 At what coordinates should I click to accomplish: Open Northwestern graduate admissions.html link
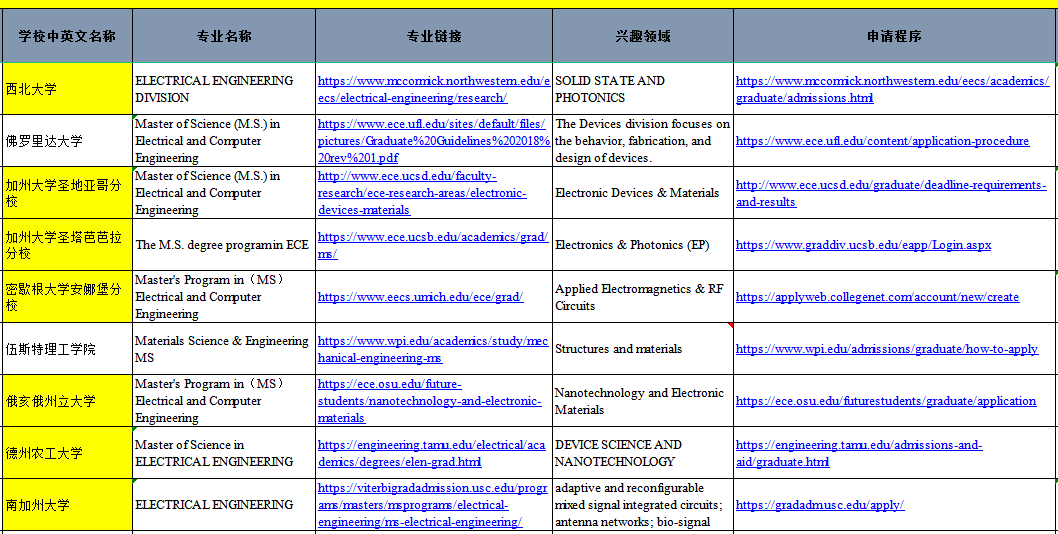893,89
